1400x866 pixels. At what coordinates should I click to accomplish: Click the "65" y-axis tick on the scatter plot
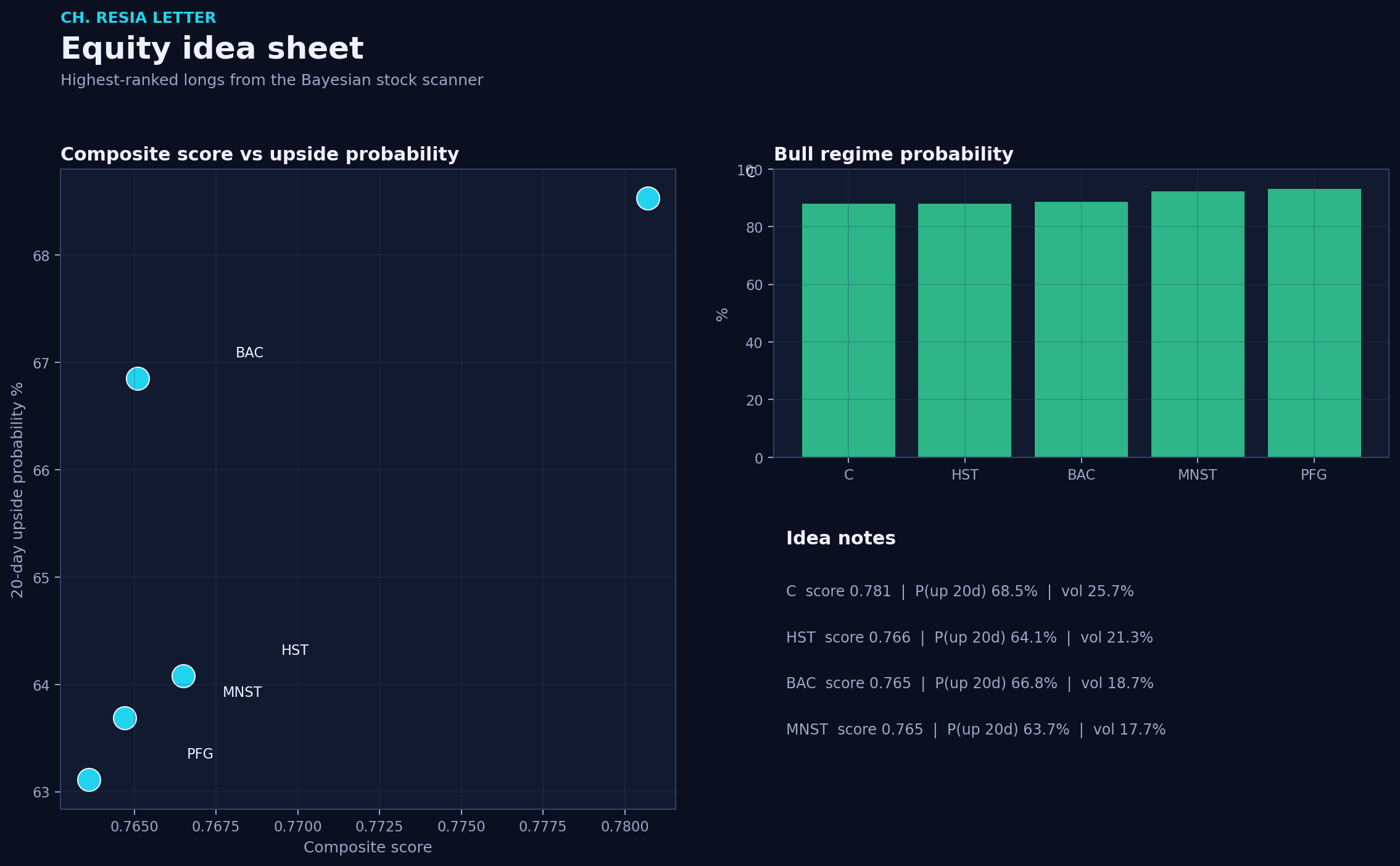(x=41, y=578)
